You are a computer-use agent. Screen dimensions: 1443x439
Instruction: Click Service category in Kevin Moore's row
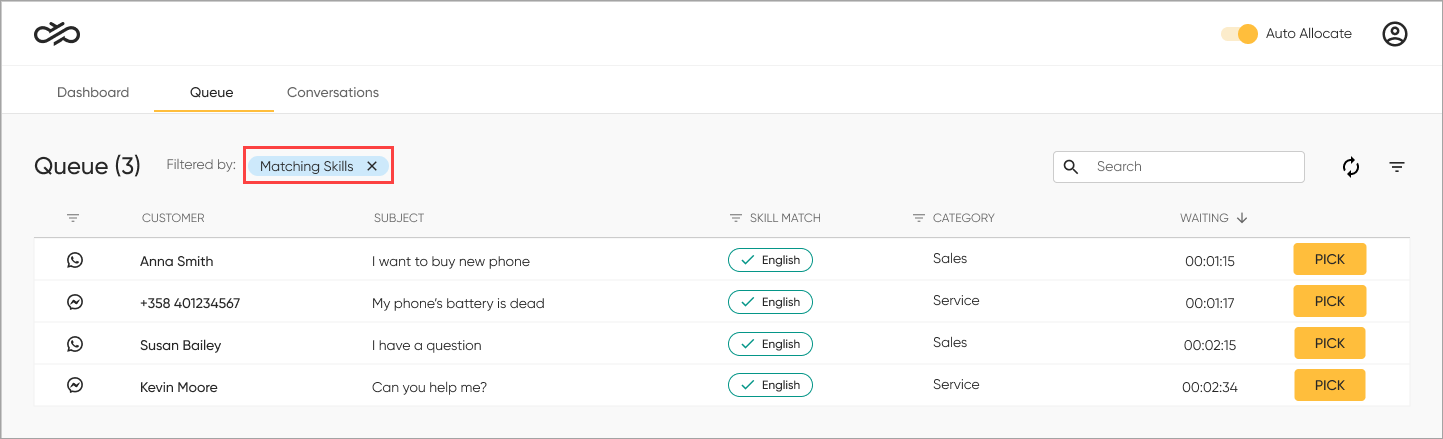click(956, 384)
